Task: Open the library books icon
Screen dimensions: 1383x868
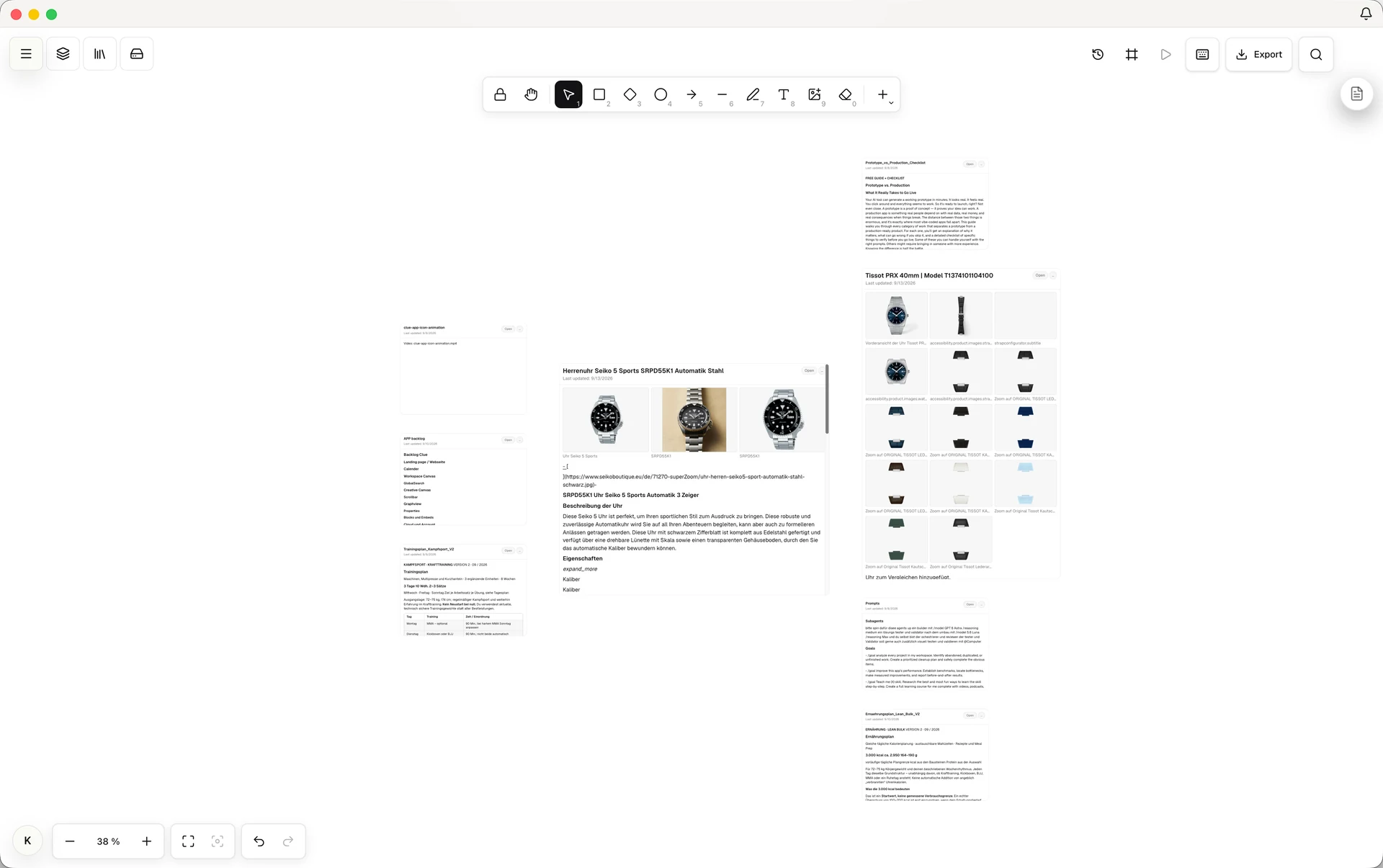Action: (x=100, y=54)
